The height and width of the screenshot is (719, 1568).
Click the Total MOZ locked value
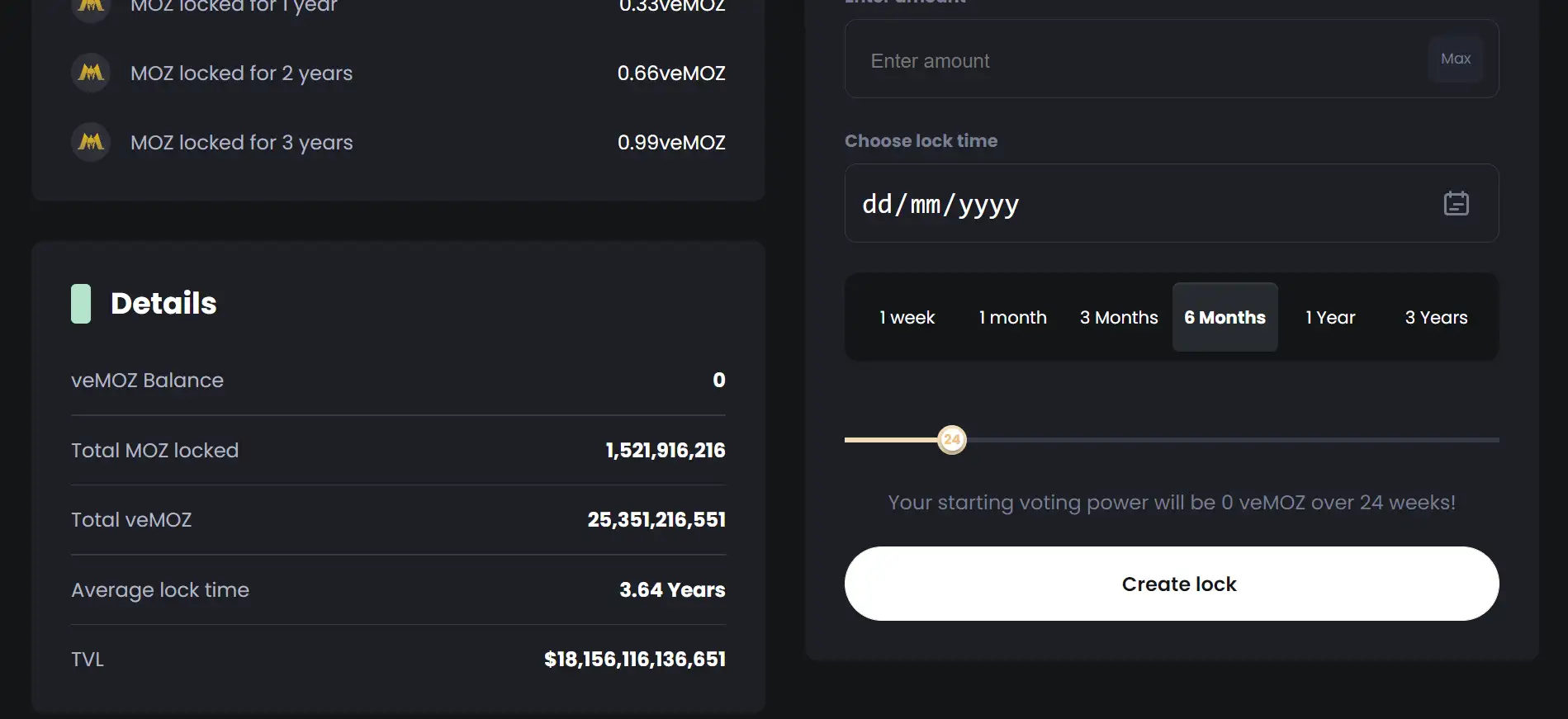pyautogui.click(x=666, y=451)
